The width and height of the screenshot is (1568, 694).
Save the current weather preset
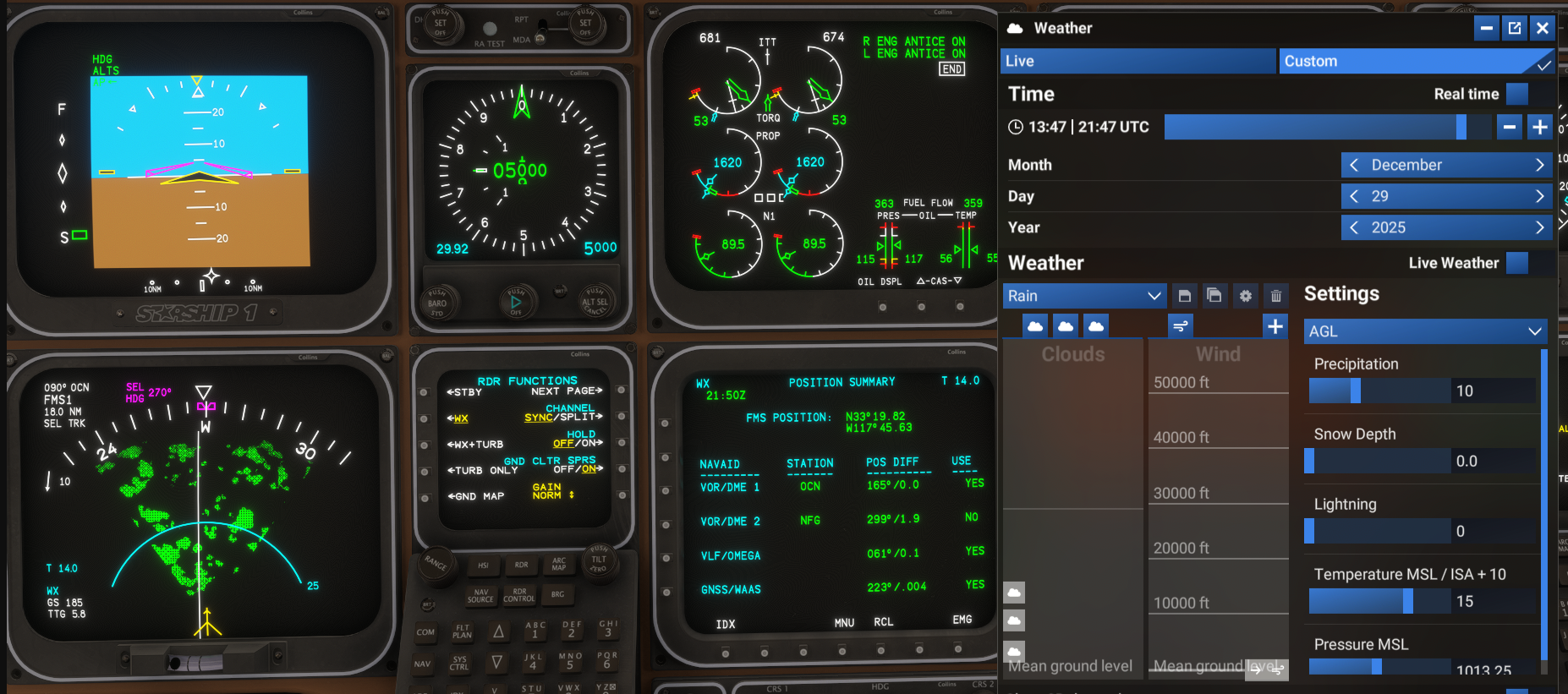click(1184, 296)
